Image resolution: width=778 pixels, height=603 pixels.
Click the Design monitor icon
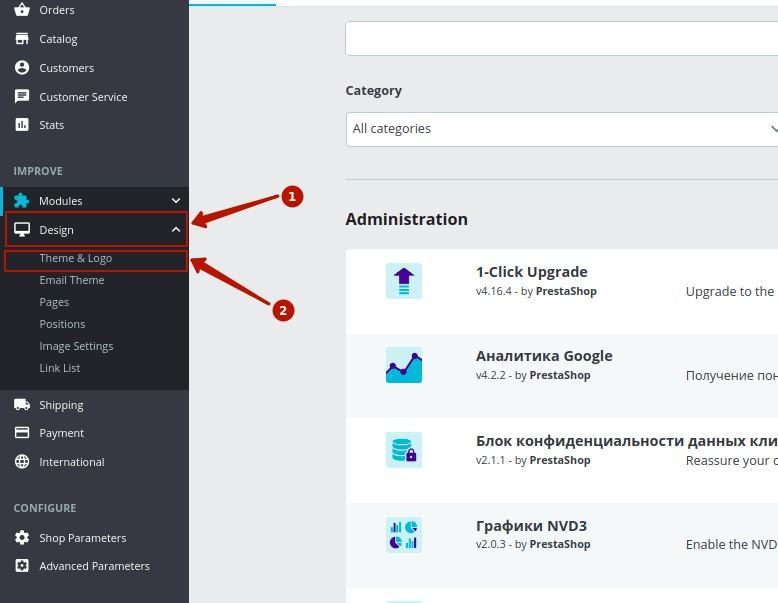point(22,230)
